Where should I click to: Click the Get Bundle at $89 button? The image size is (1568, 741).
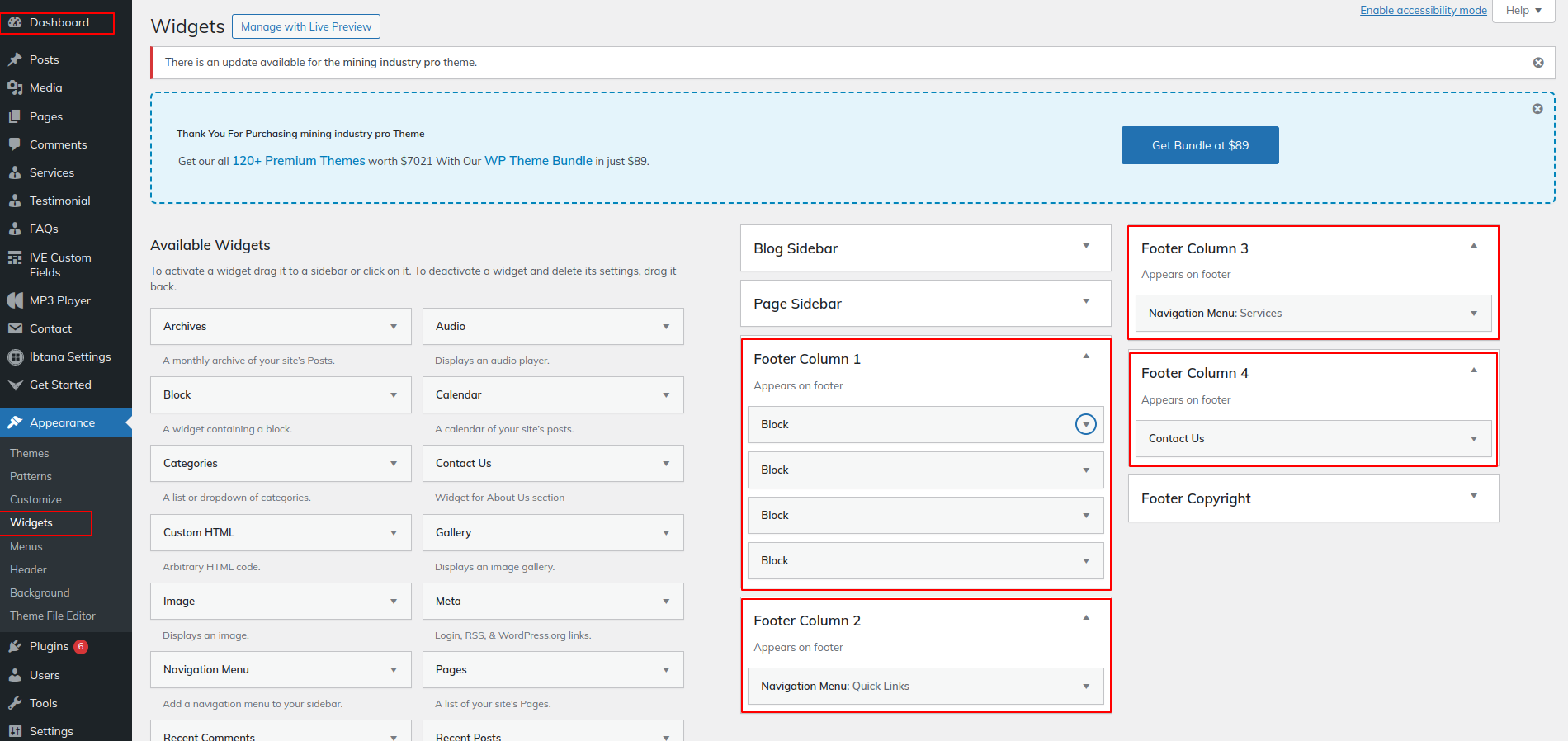1200,145
